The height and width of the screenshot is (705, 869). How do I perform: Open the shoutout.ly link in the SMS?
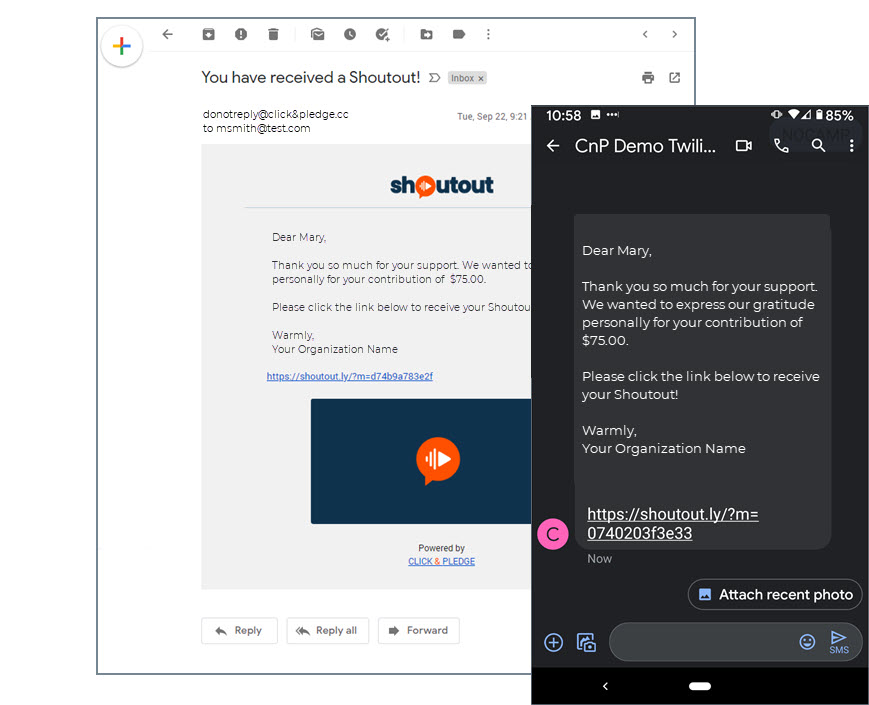coord(672,524)
